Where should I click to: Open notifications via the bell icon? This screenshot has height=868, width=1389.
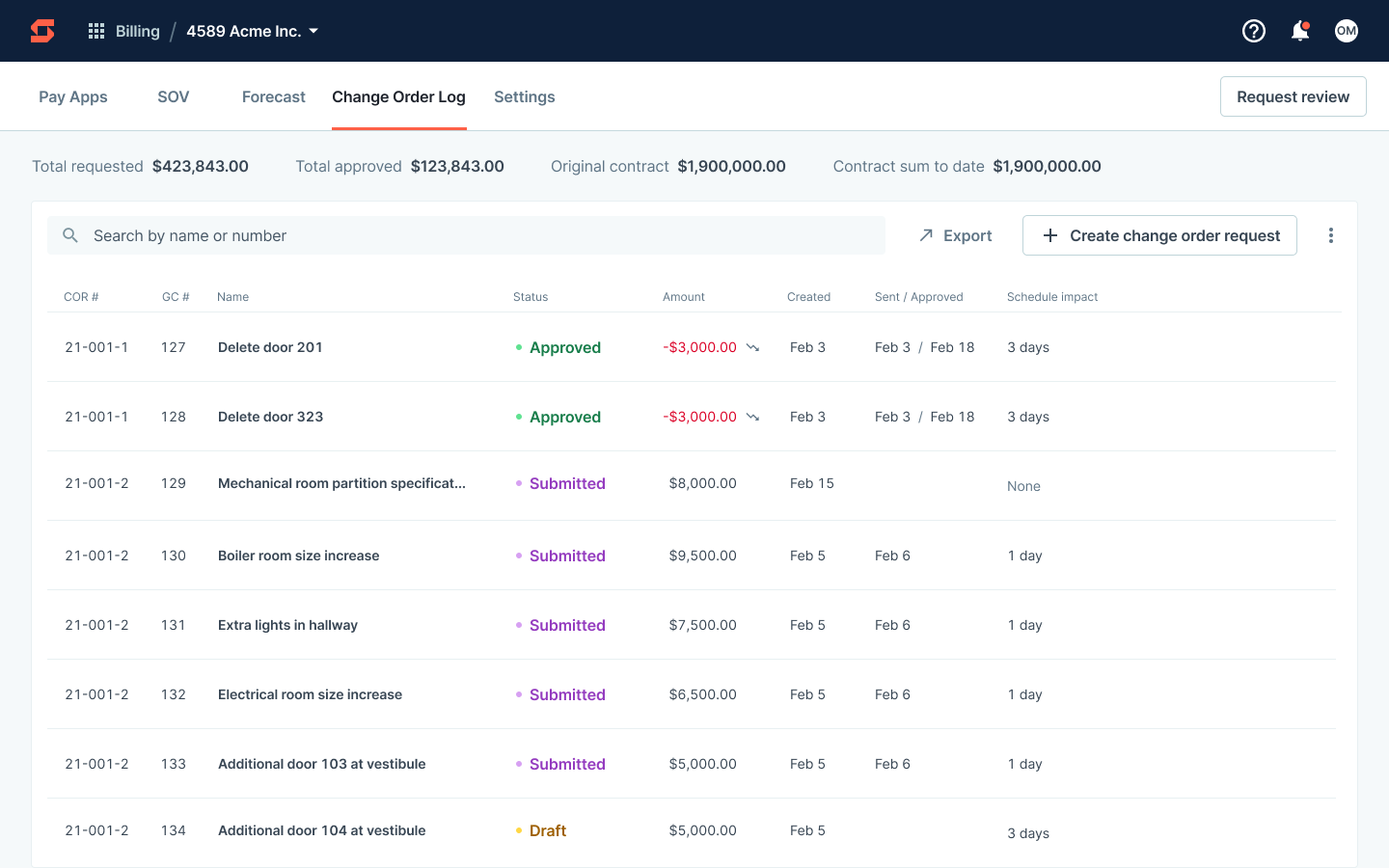pyautogui.click(x=1299, y=31)
